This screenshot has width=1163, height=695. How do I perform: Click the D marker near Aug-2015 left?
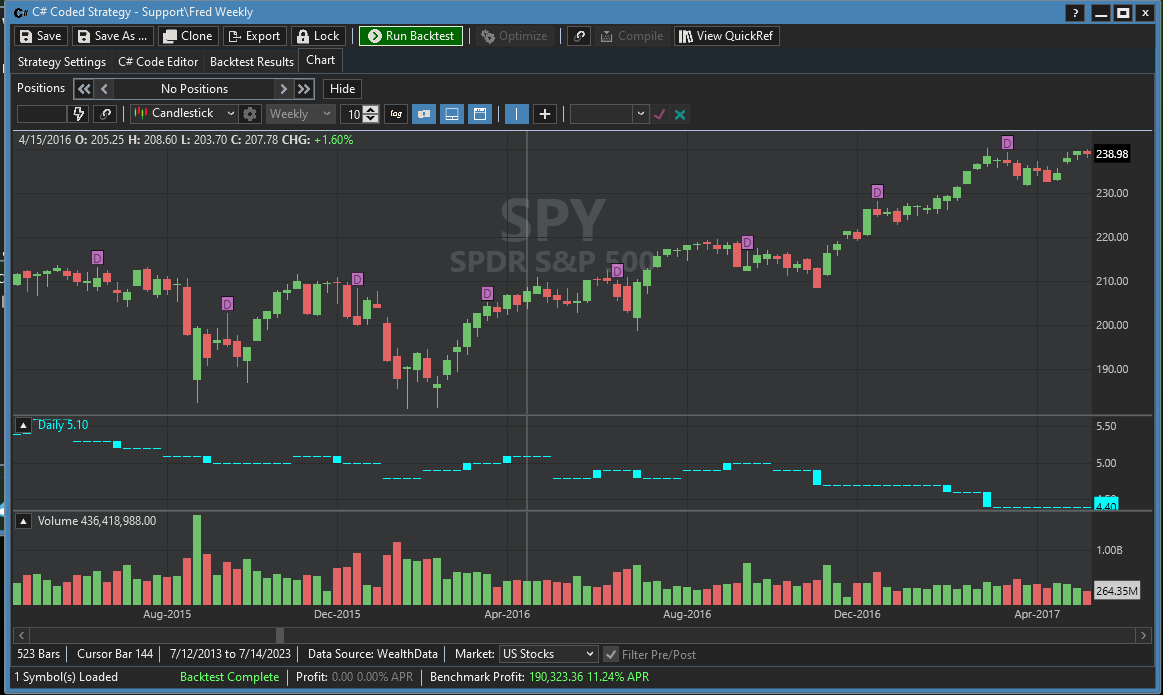pyautogui.click(x=97, y=257)
